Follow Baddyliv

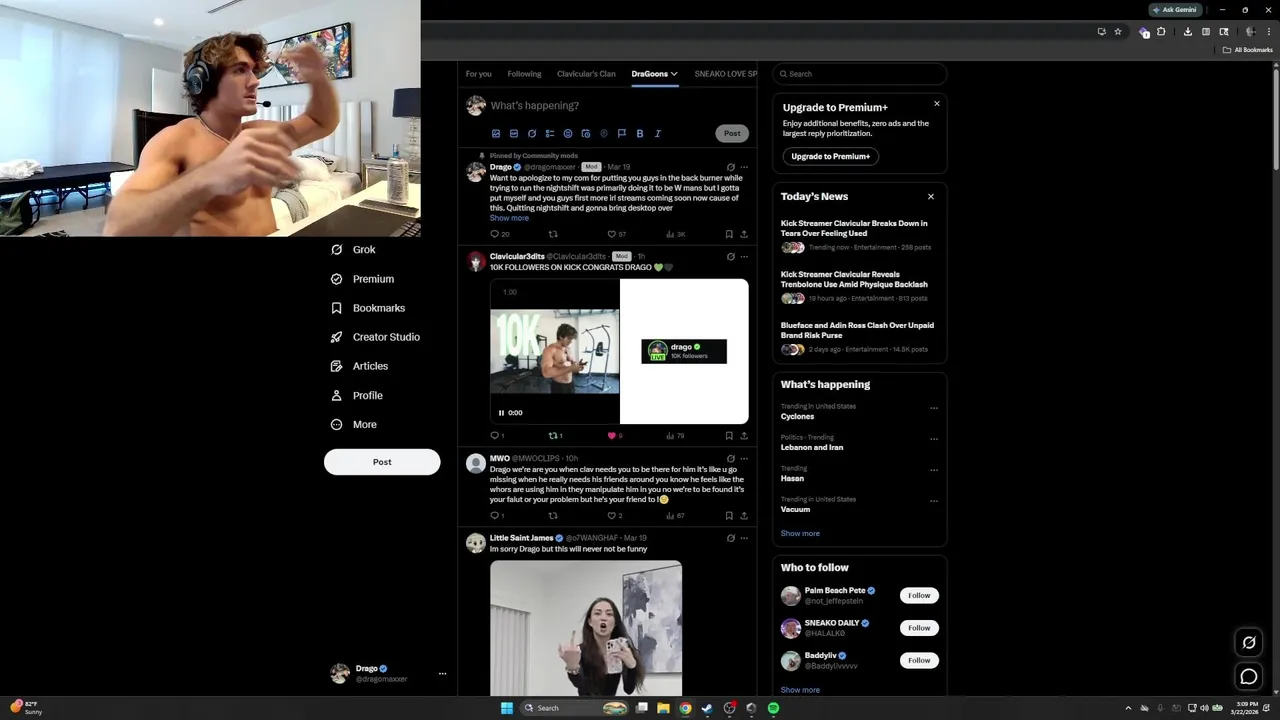(919, 660)
